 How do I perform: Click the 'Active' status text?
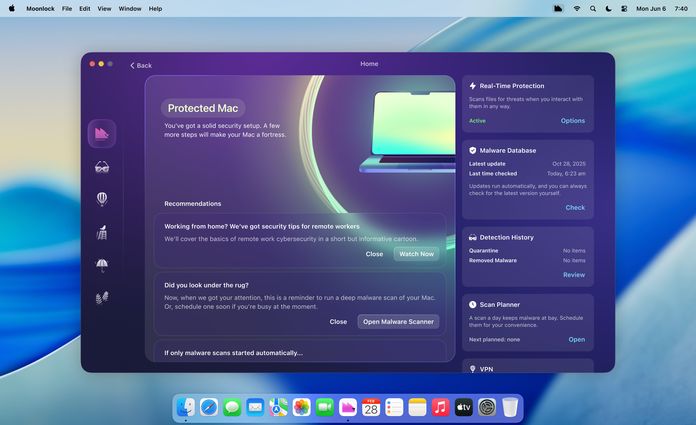tap(477, 121)
